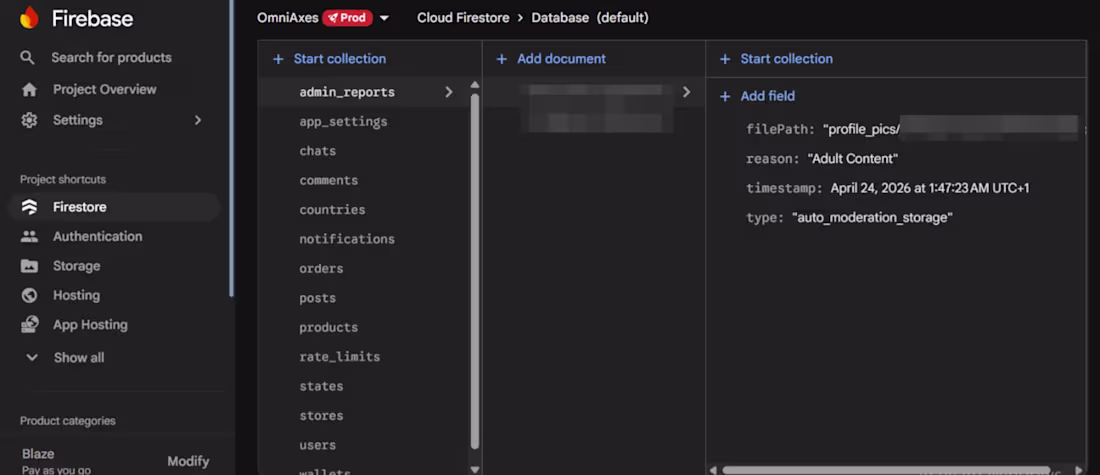The image size is (1100, 475).
Task: Click the timestamp field value
Action: pyautogui.click(x=930, y=188)
